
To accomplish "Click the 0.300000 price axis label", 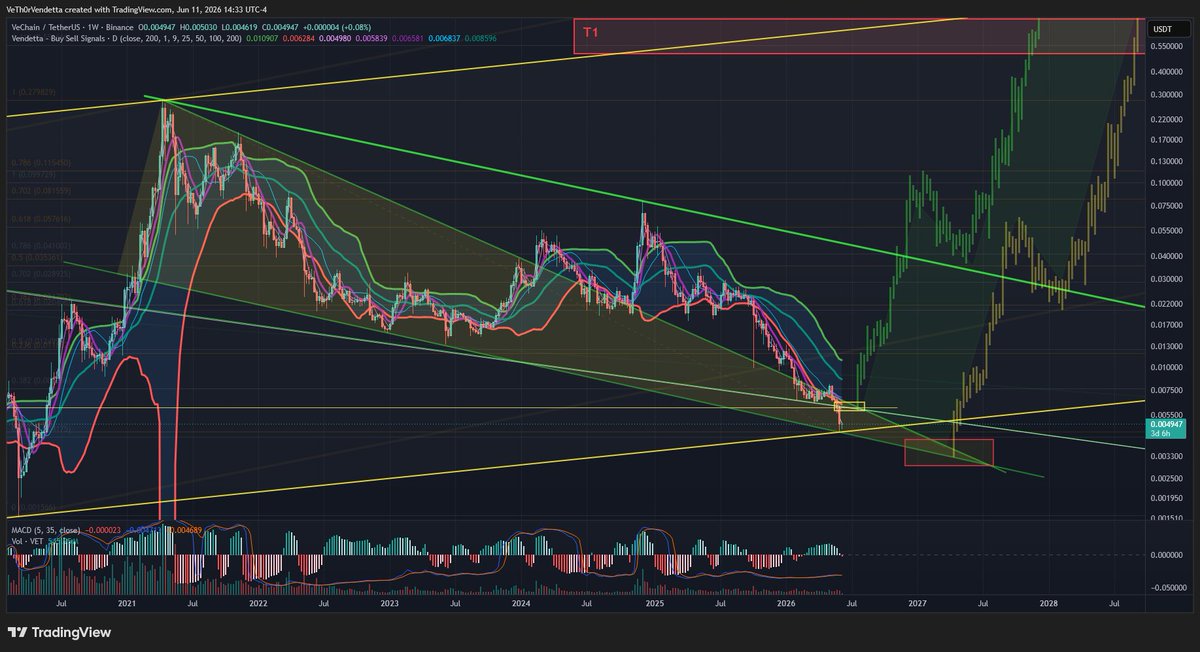I will pos(1167,95).
